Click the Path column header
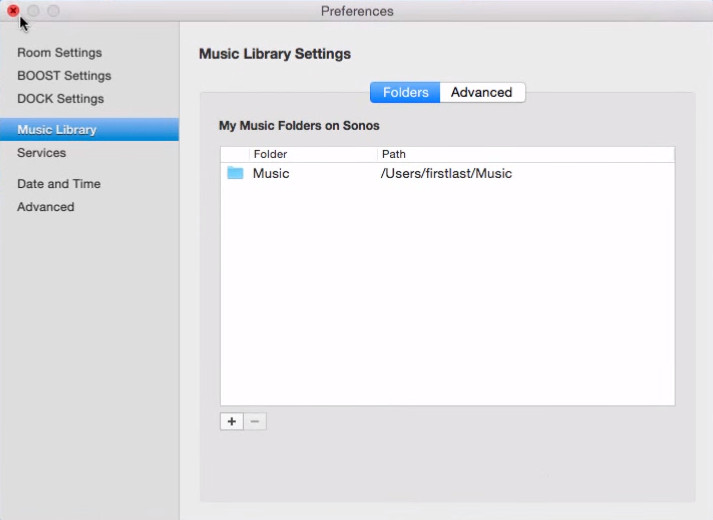713x520 pixels. pyautogui.click(x=526, y=154)
